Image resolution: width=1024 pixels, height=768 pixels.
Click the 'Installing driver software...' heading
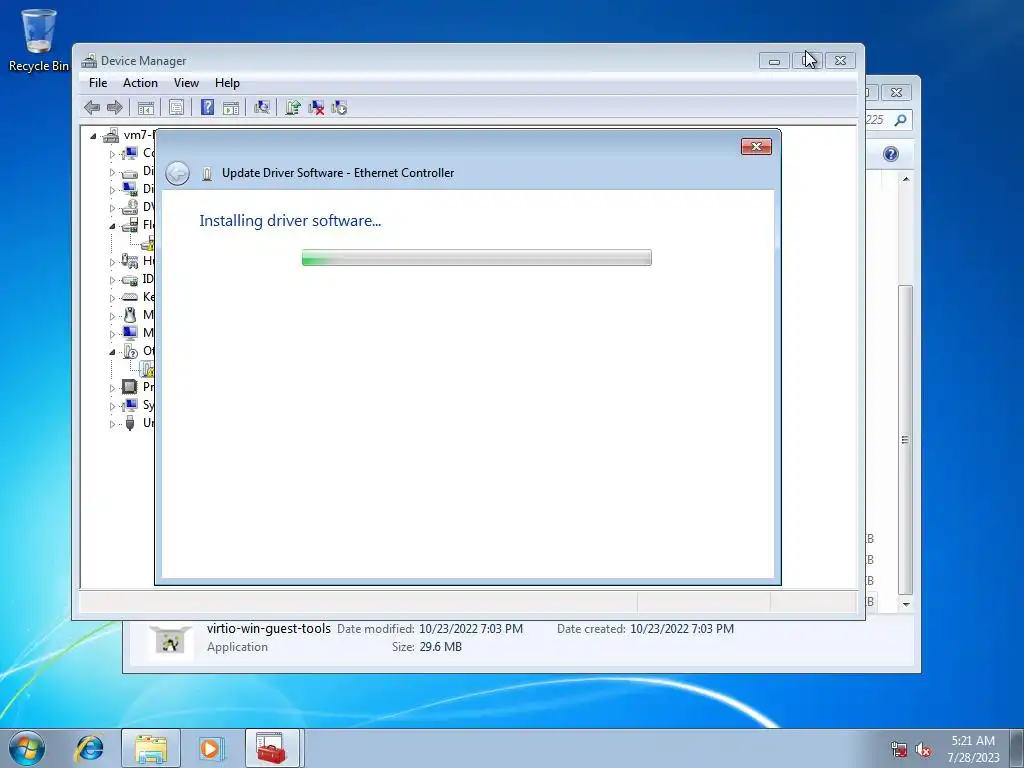(290, 221)
